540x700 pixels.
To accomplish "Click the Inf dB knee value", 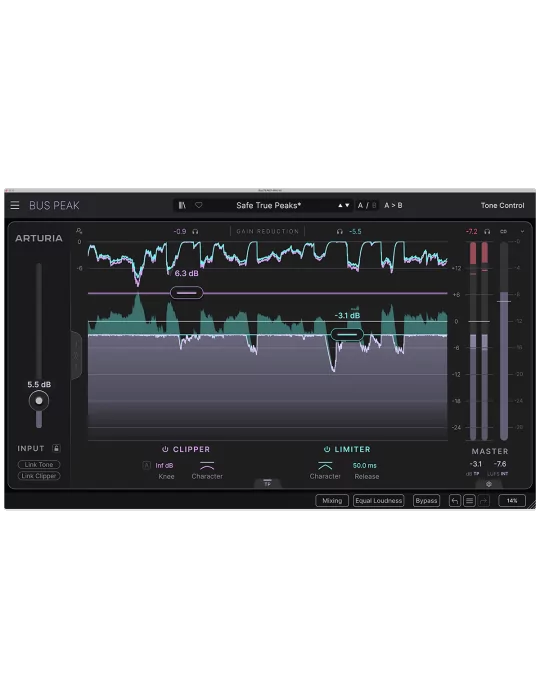I will click(x=164, y=466).
